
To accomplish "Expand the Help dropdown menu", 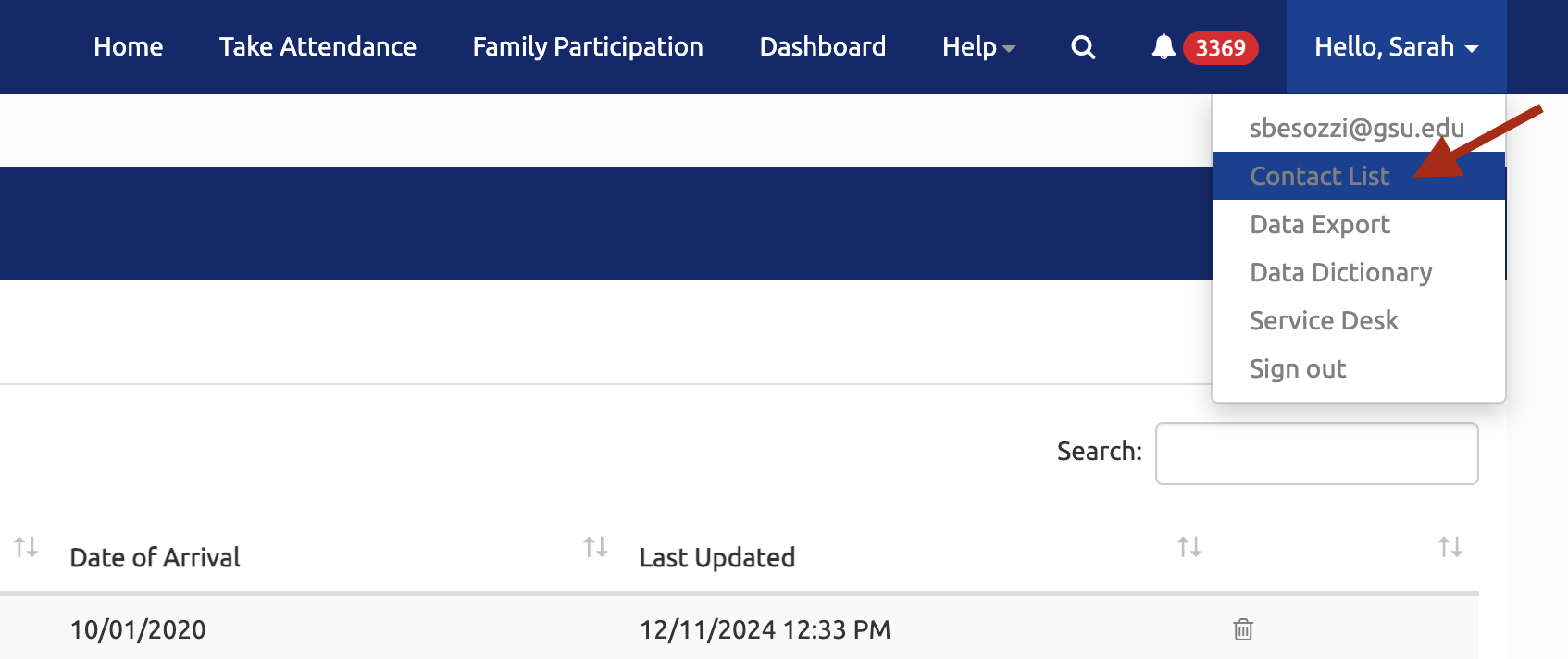I will coord(977,47).
